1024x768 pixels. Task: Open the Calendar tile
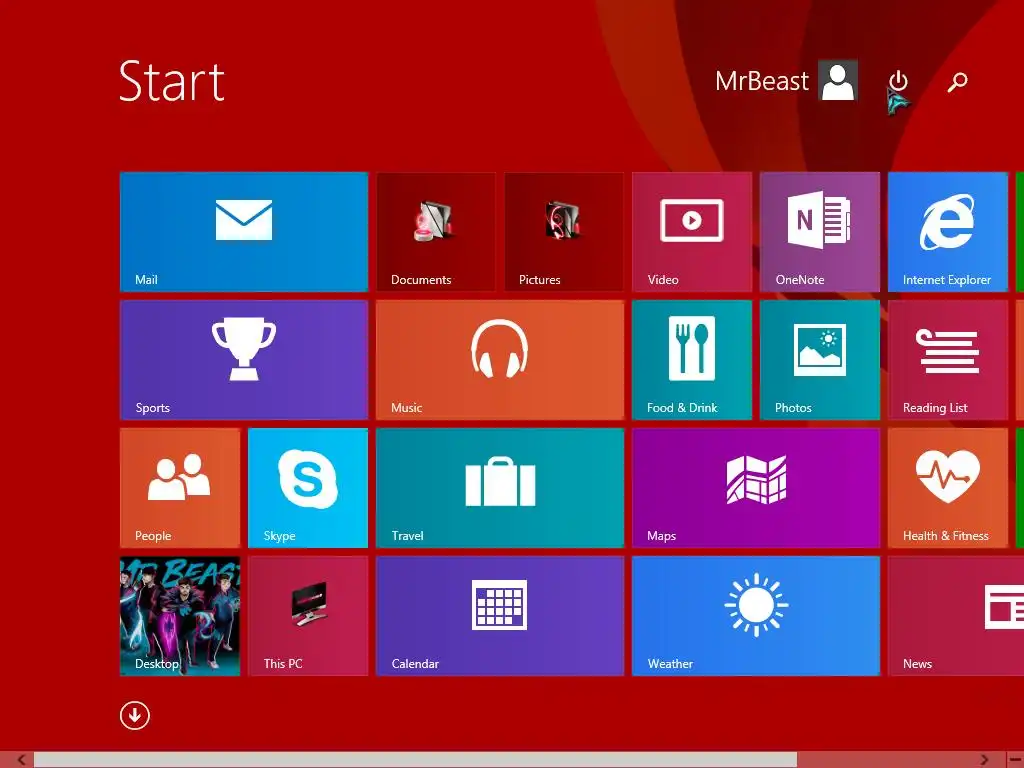coord(500,616)
